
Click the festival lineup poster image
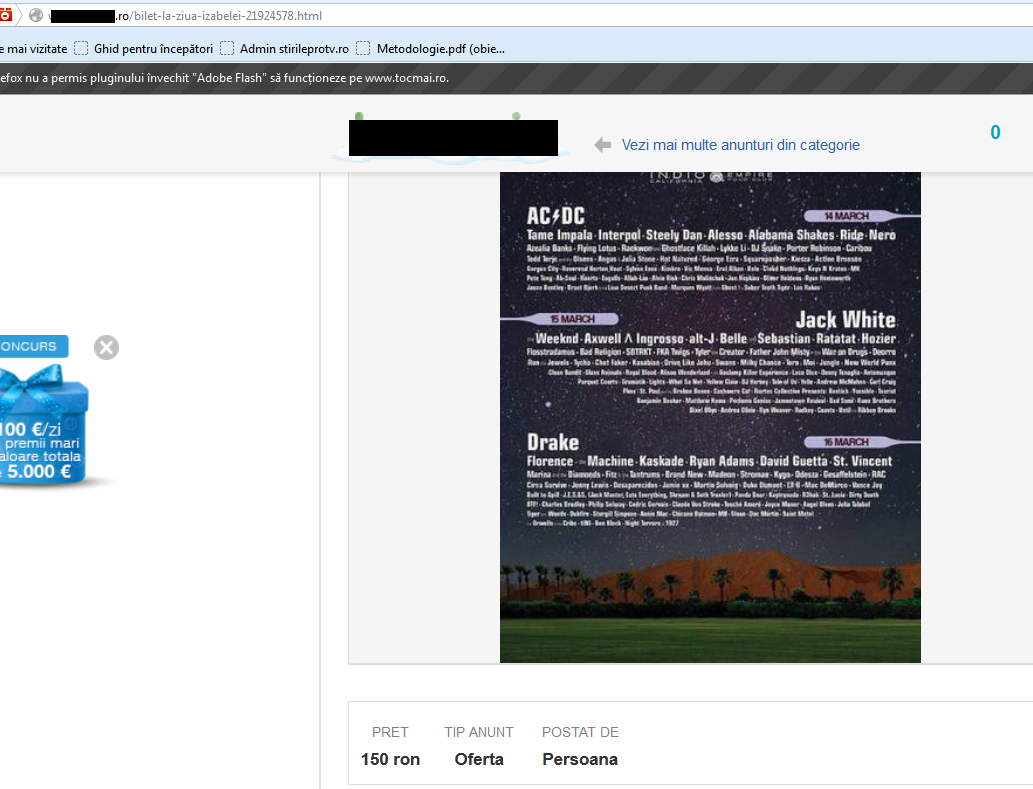(x=710, y=416)
